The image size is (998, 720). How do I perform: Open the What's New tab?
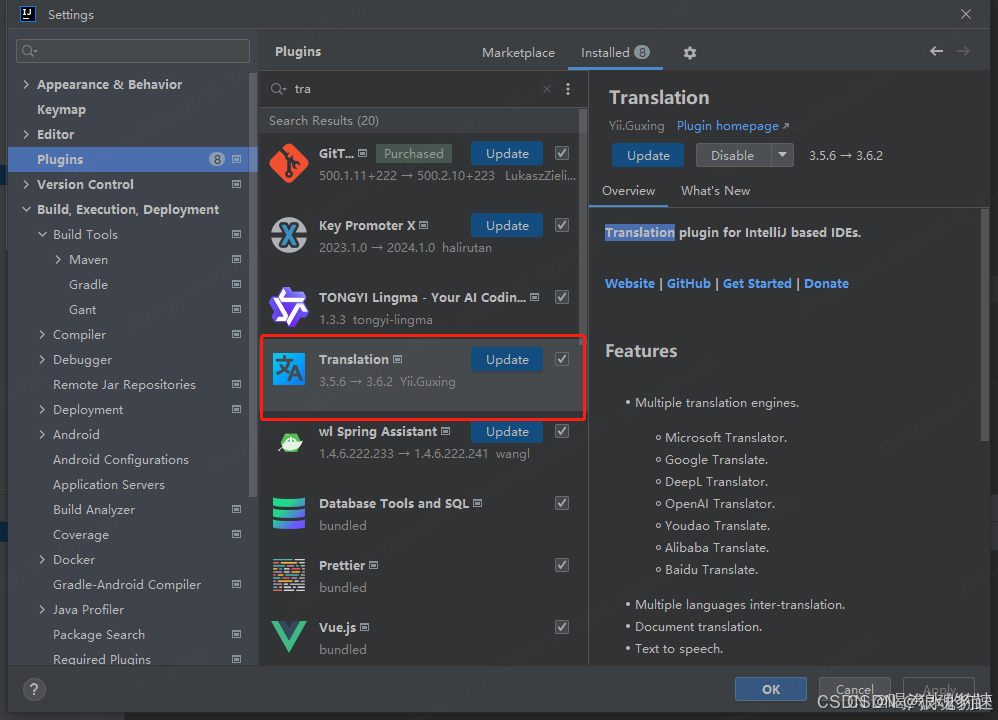(715, 191)
